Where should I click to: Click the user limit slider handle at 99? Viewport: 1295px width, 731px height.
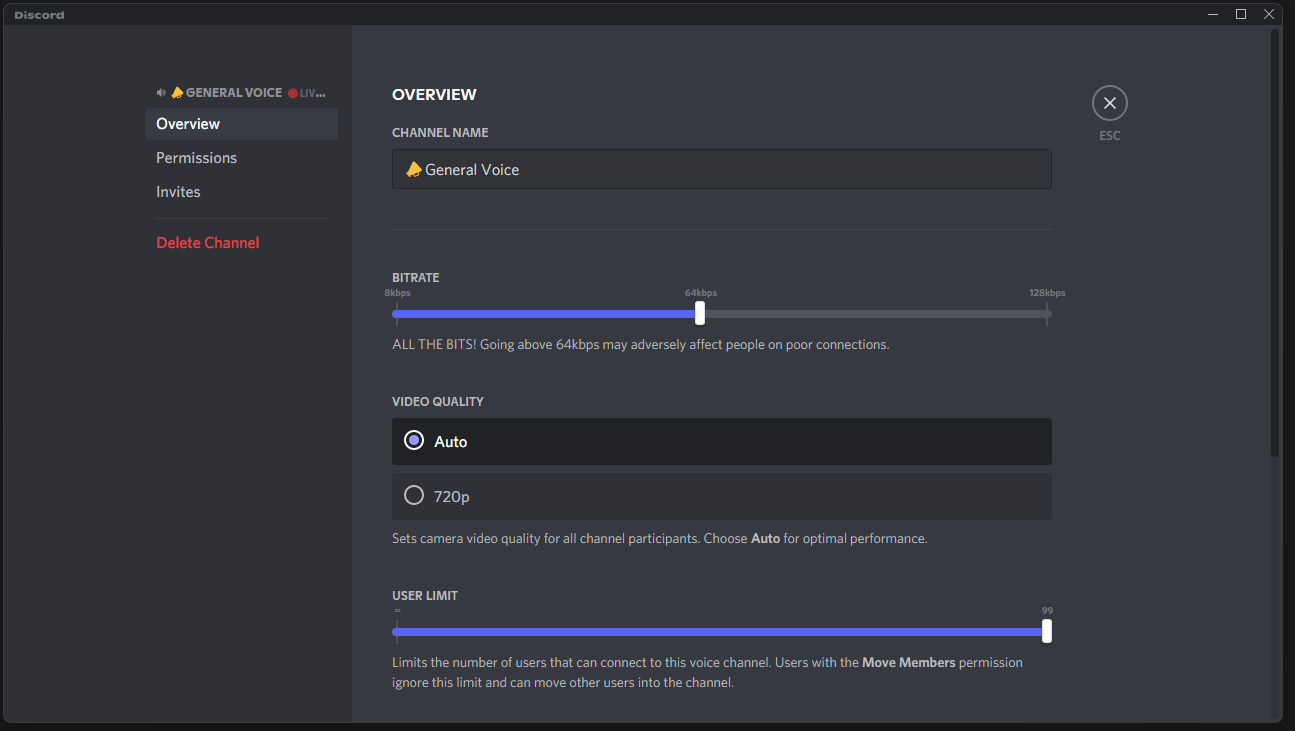(x=1046, y=631)
